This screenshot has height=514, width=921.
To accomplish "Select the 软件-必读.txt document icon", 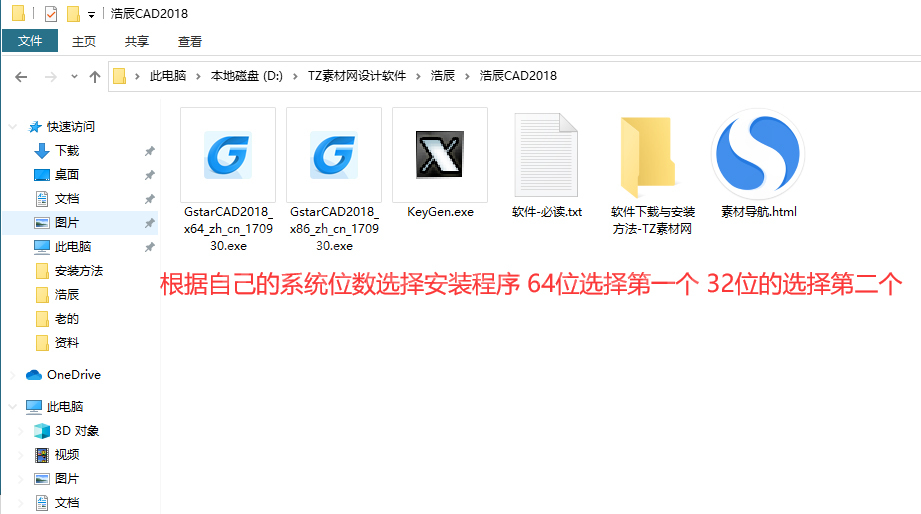I will [x=546, y=154].
